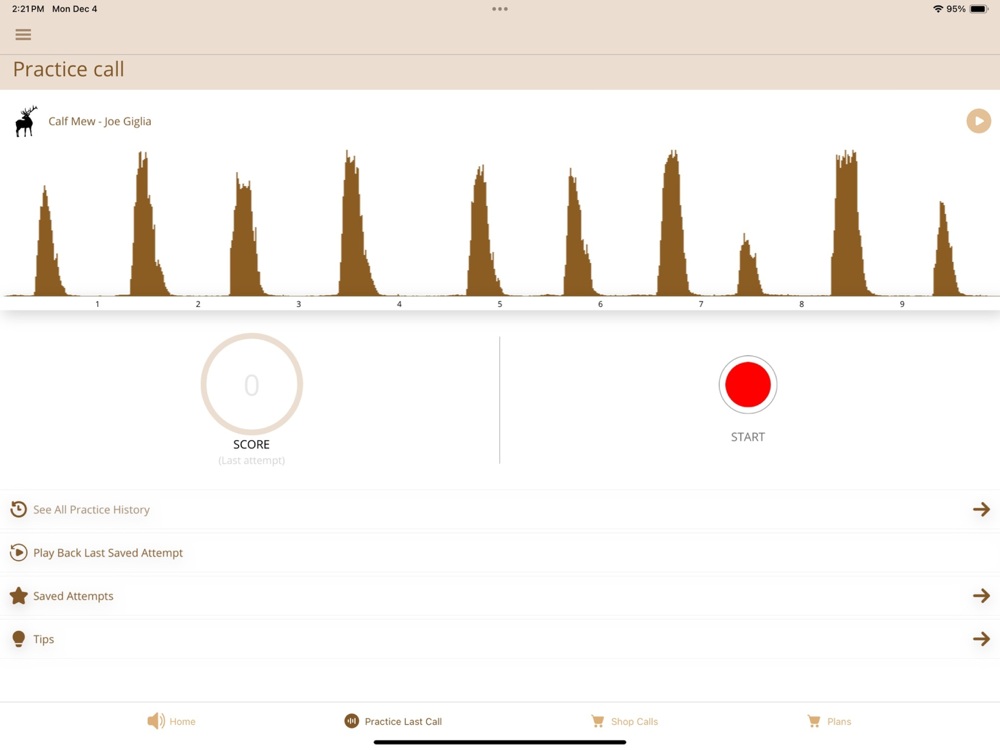The height and width of the screenshot is (750, 1000).
Task: Tap the 2:21 PM clock
Action: 28,9
